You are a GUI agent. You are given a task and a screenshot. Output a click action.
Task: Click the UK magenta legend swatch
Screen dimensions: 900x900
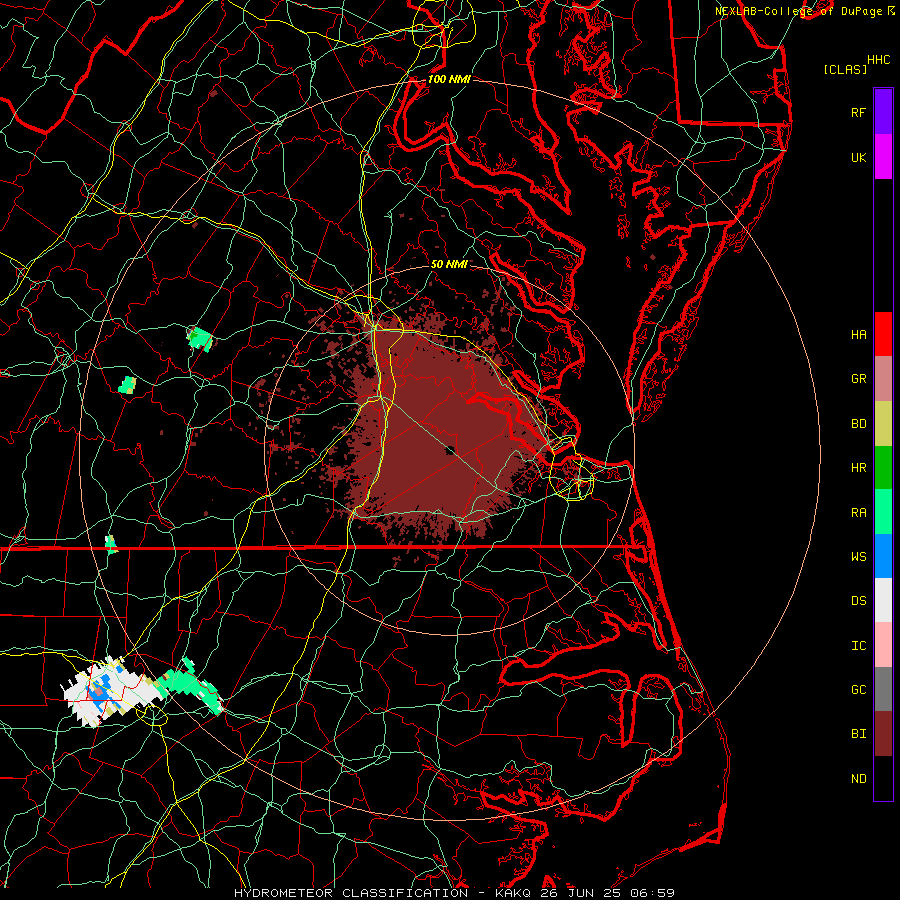coord(883,157)
